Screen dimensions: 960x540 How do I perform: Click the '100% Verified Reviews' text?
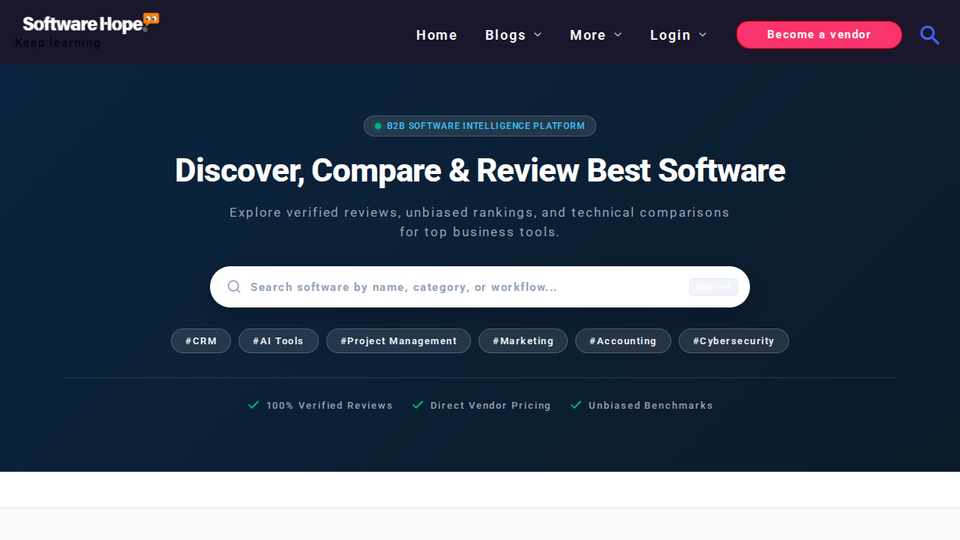[329, 405]
